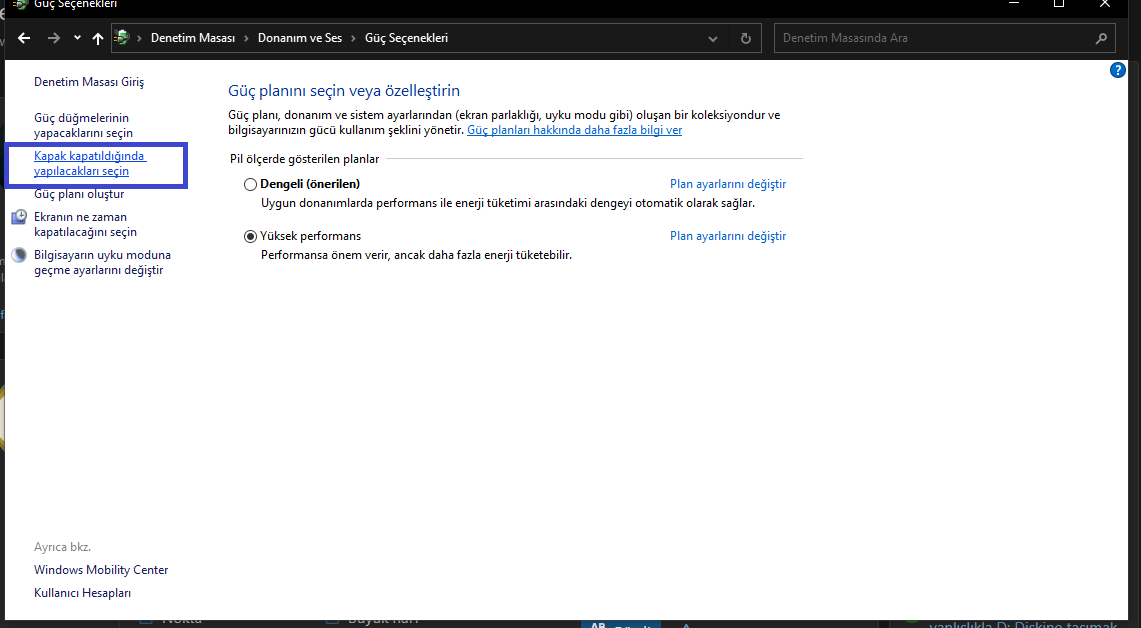Expand chevron after Donanım ve Ses breadcrumb
The image size is (1141, 628).
pos(354,38)
